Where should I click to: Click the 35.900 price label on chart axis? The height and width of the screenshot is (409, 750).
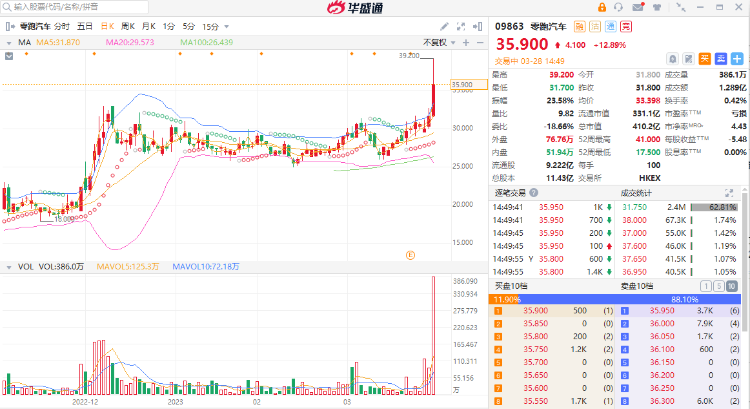pos(469,85)
